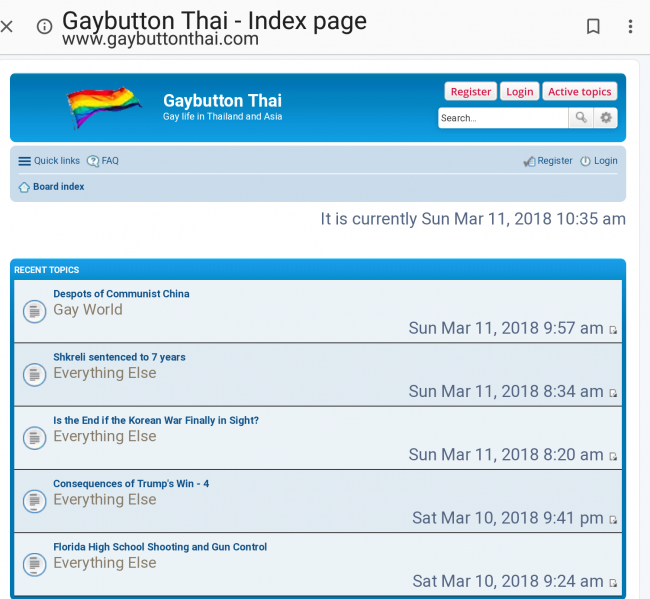Click the search magnifier icon button
Image resolution: width=650 pixels, height=599 pixels.
[581, 118]
